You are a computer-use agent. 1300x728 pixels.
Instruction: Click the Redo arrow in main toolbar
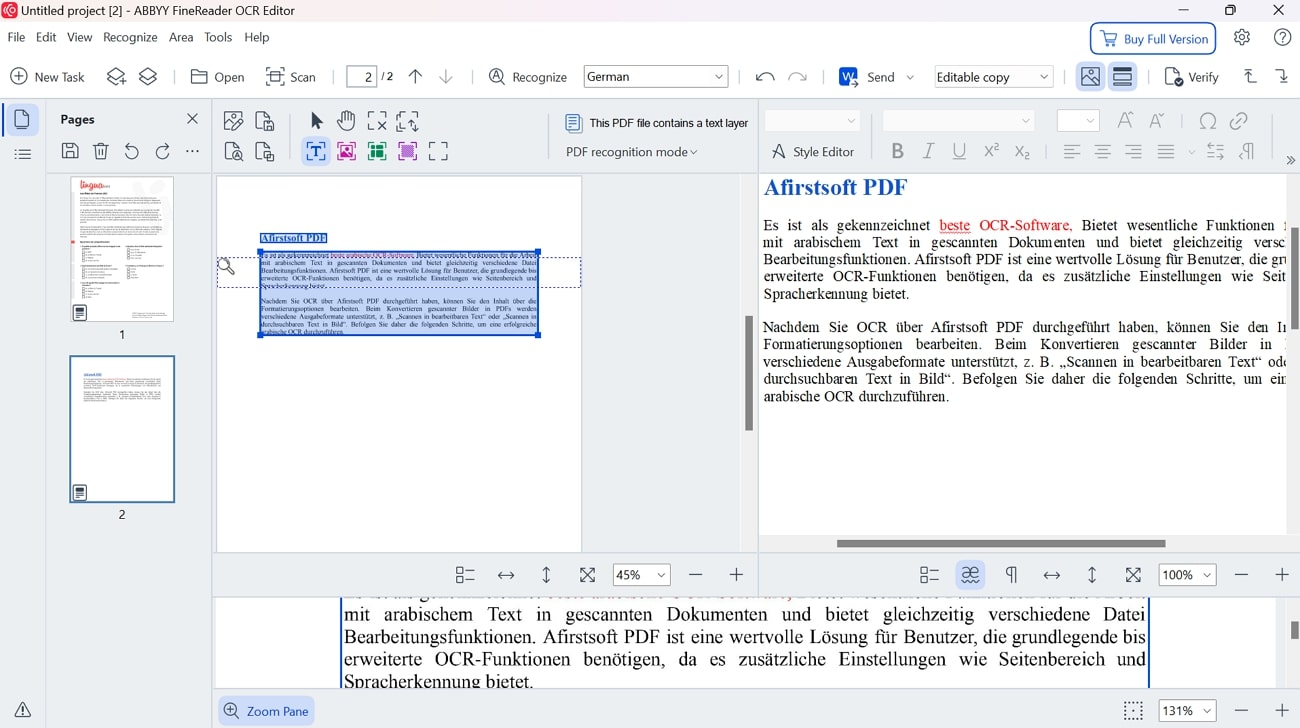tap(797, 77)
